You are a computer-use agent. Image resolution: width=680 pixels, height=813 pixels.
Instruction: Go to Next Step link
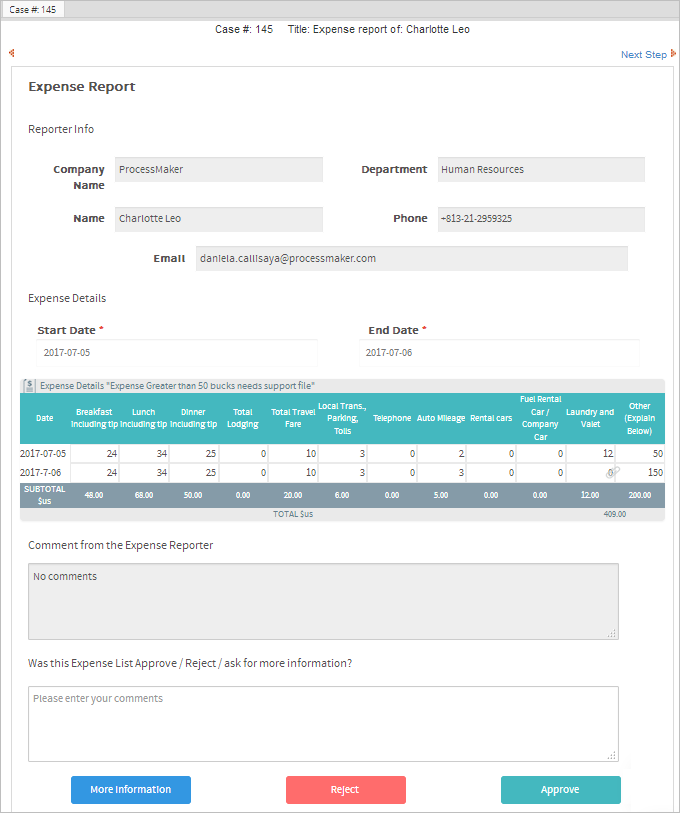coord(643,55)
